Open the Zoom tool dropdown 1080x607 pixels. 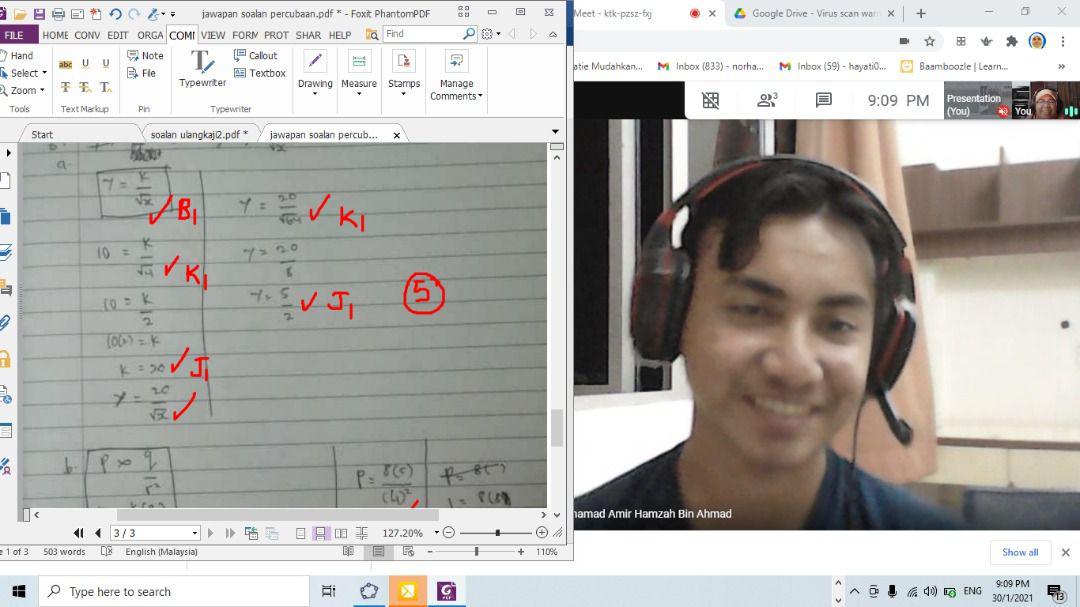[x=42, y=90]
